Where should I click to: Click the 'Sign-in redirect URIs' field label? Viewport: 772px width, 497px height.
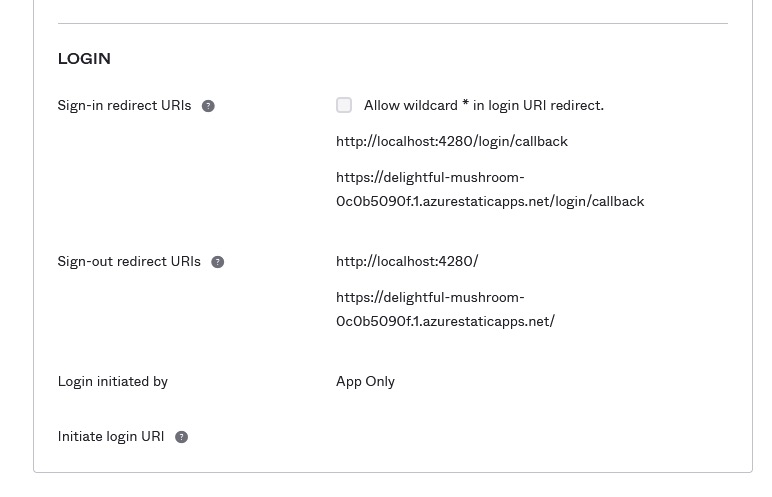click(124, 105)
